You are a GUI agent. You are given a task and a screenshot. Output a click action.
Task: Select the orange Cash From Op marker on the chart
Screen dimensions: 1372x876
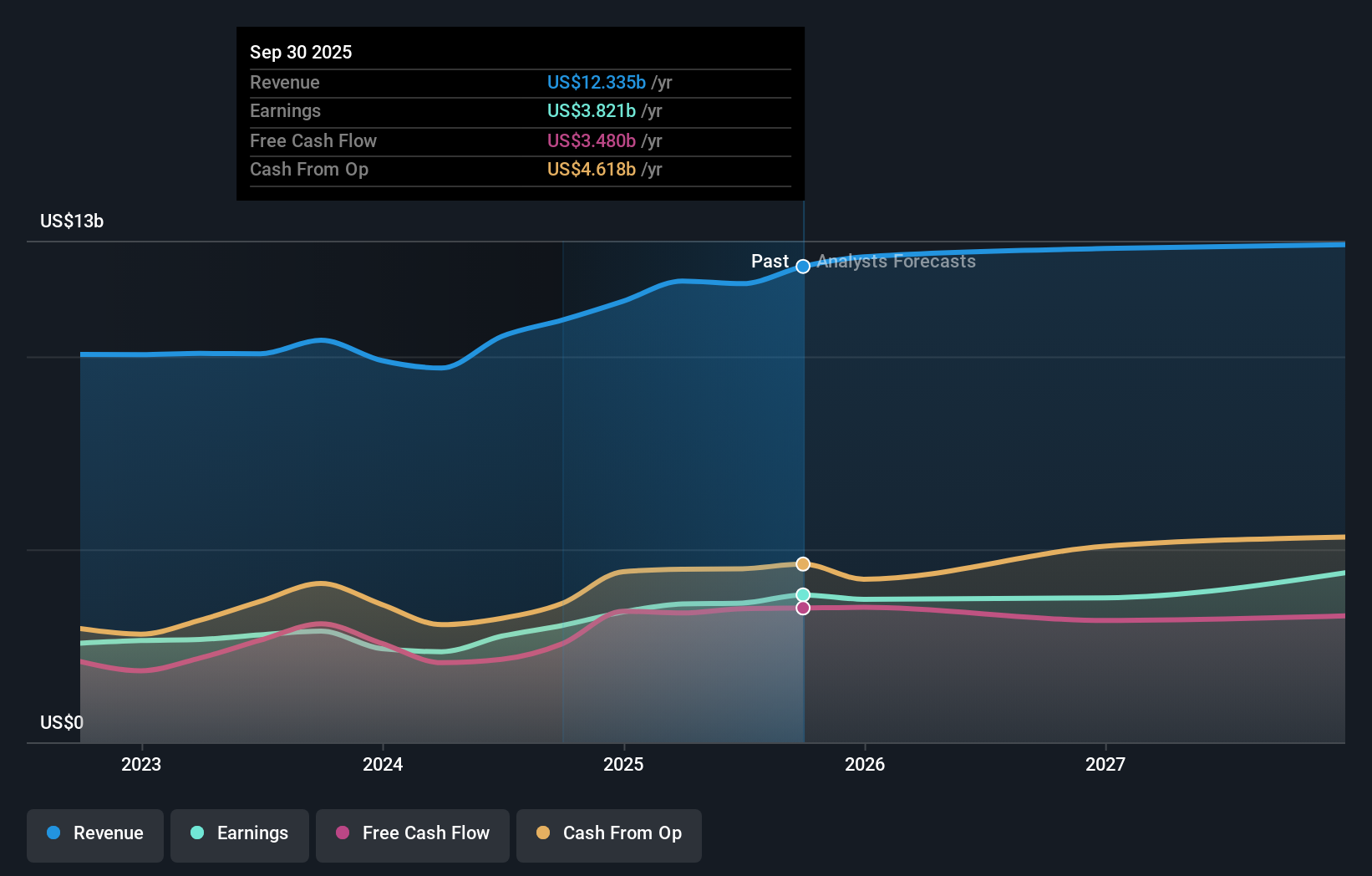pyautogui.click(x=802, y=563)
